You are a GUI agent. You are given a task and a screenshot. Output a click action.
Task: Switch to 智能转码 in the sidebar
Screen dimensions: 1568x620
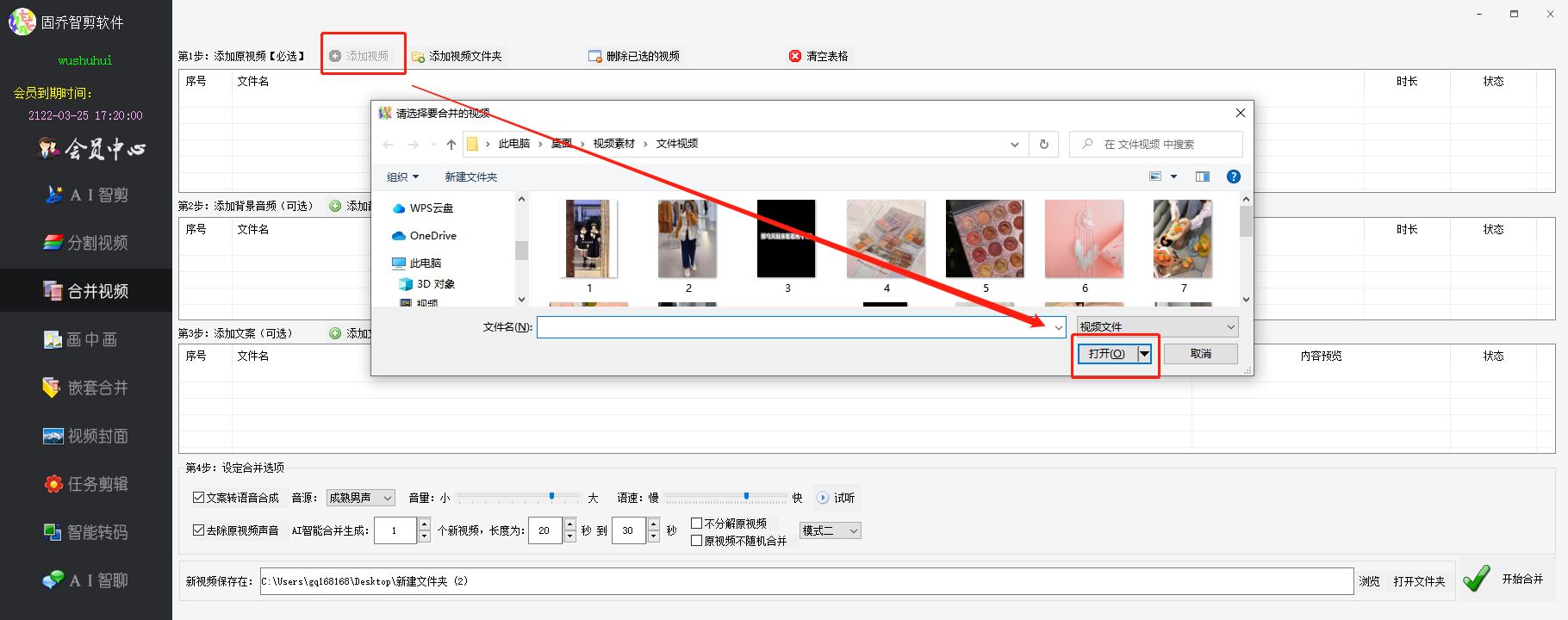[x=86, y=532]
